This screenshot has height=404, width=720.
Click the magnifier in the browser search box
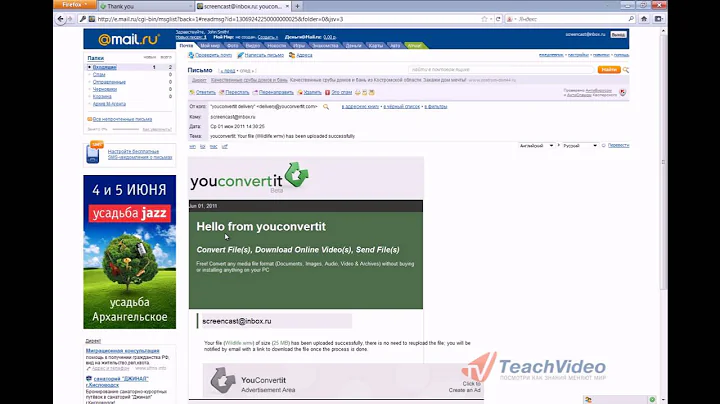coord(631,19)
